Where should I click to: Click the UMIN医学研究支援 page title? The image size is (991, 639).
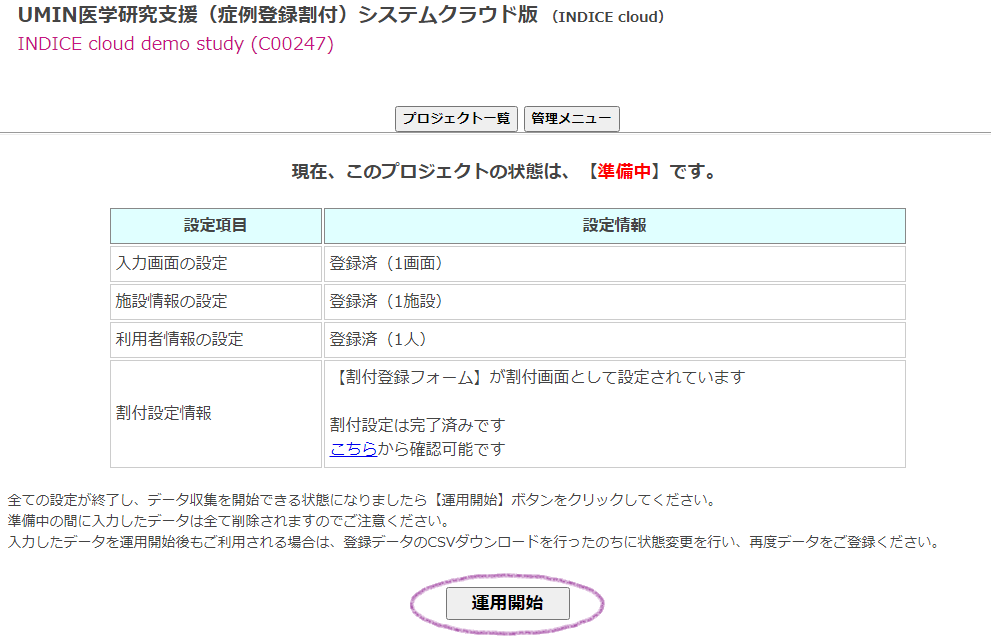click(x=277, y=16)
